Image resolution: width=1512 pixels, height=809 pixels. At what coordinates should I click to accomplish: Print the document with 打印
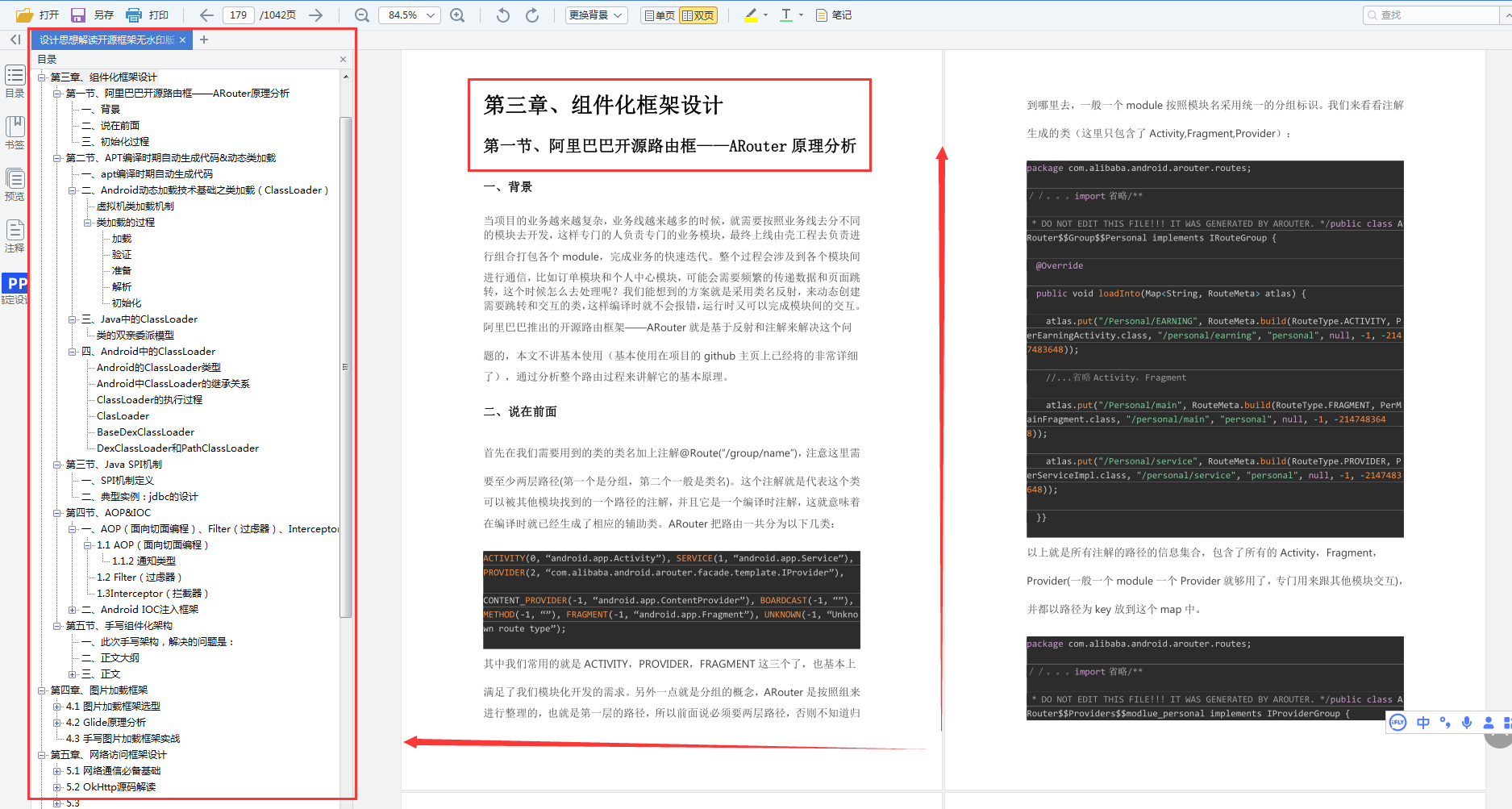point(147,15)
